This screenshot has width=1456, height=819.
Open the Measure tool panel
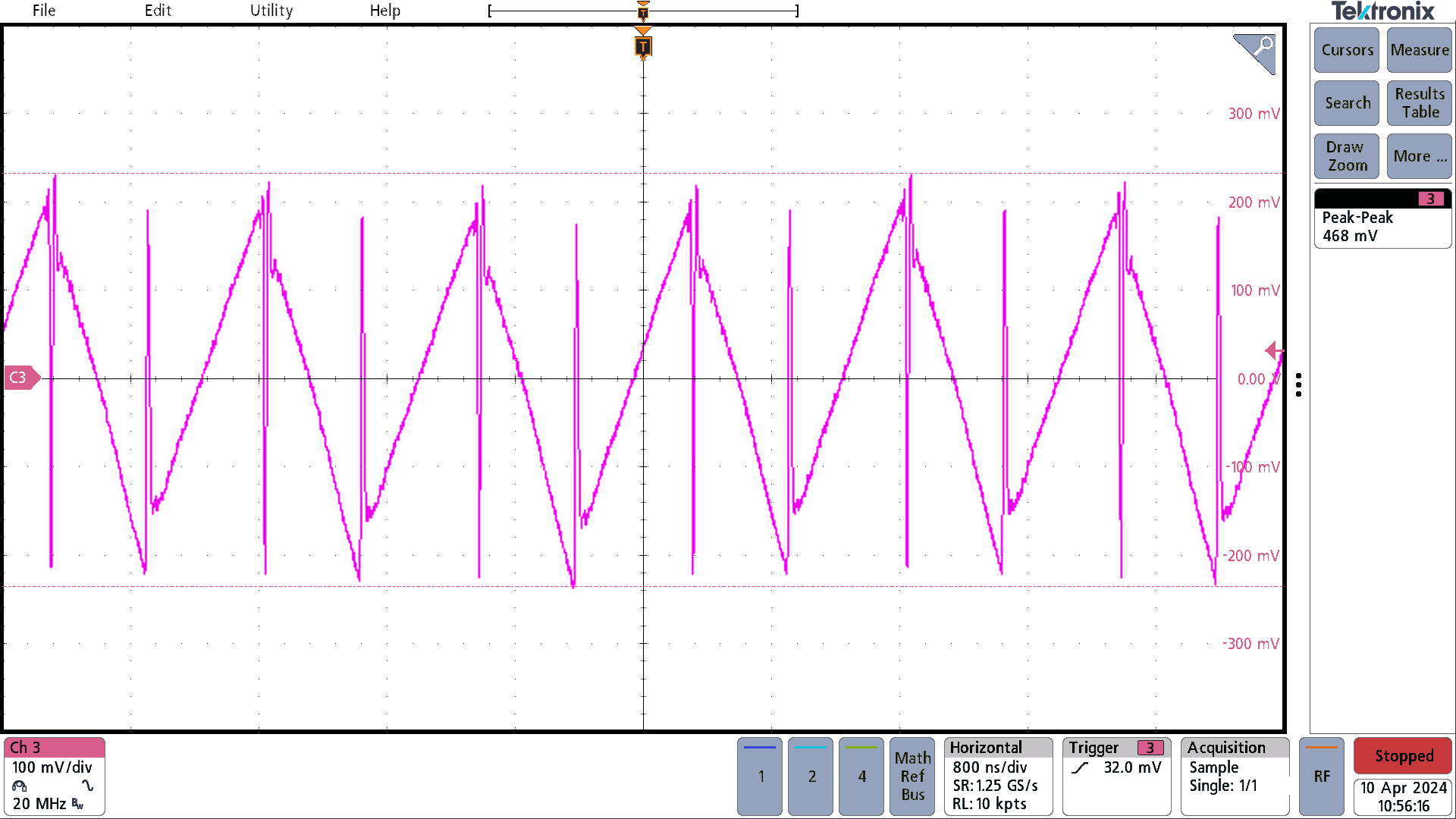coord(1420,50)
